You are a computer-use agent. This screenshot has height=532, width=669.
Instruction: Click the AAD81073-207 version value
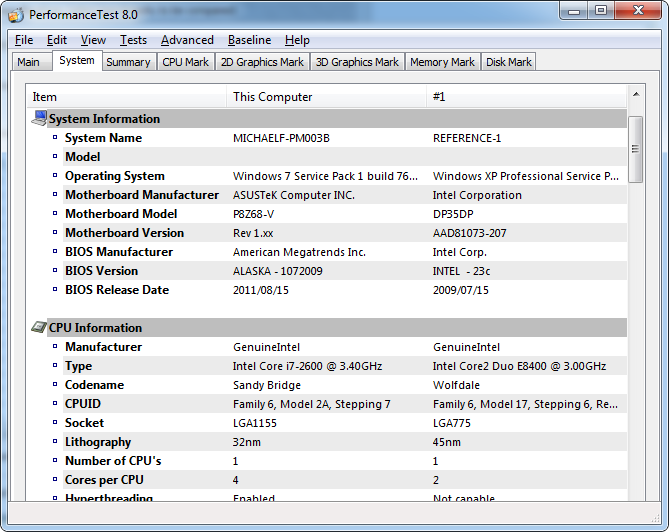point(470,233)
